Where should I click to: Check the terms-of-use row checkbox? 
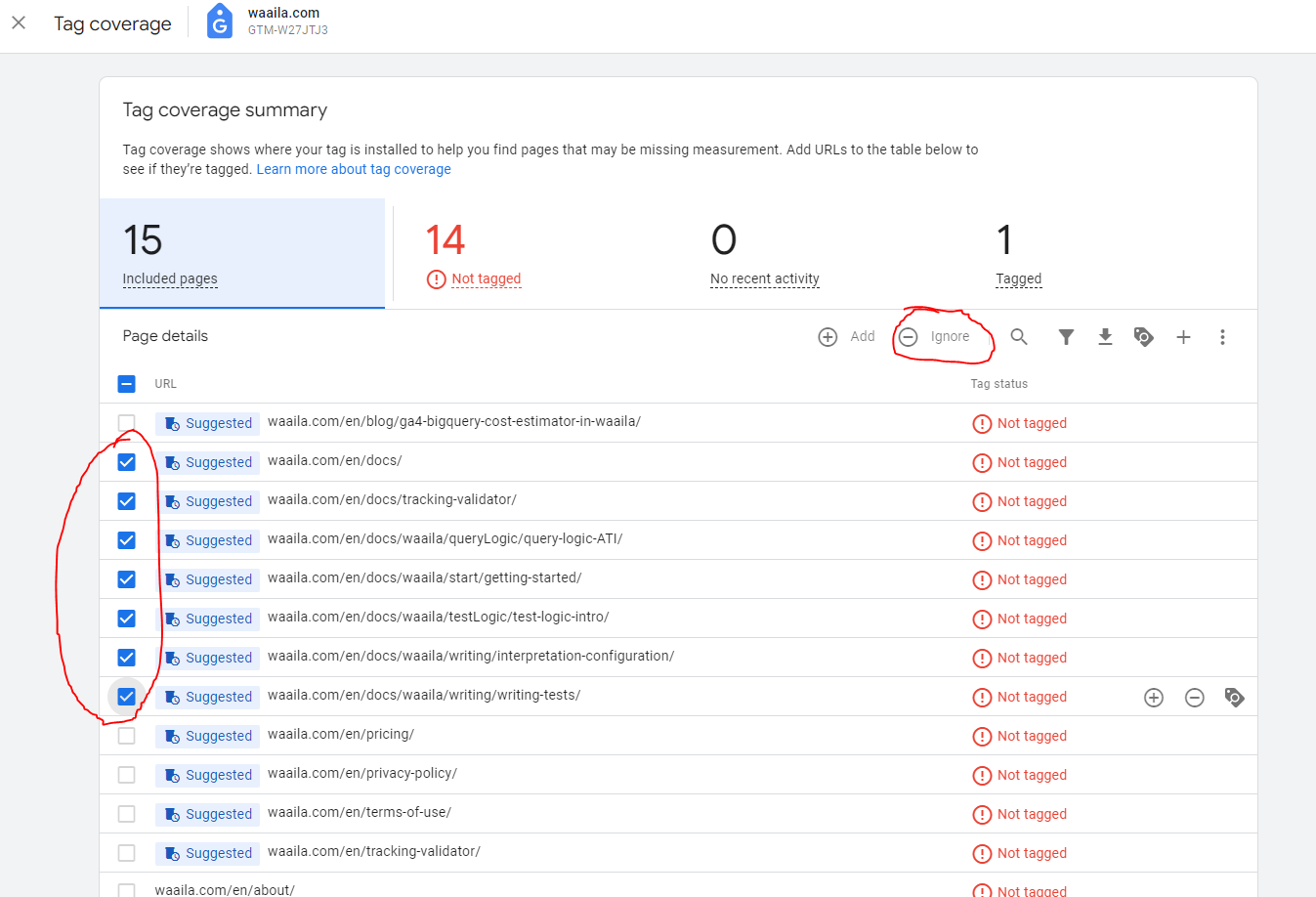[126, 814]
